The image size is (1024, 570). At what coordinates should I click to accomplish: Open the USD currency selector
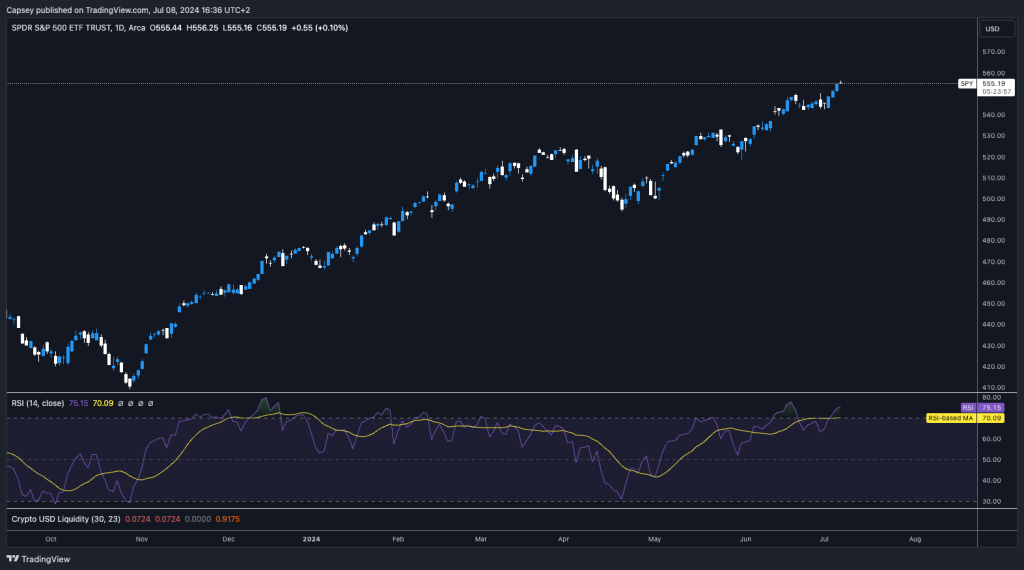point(992,29)
